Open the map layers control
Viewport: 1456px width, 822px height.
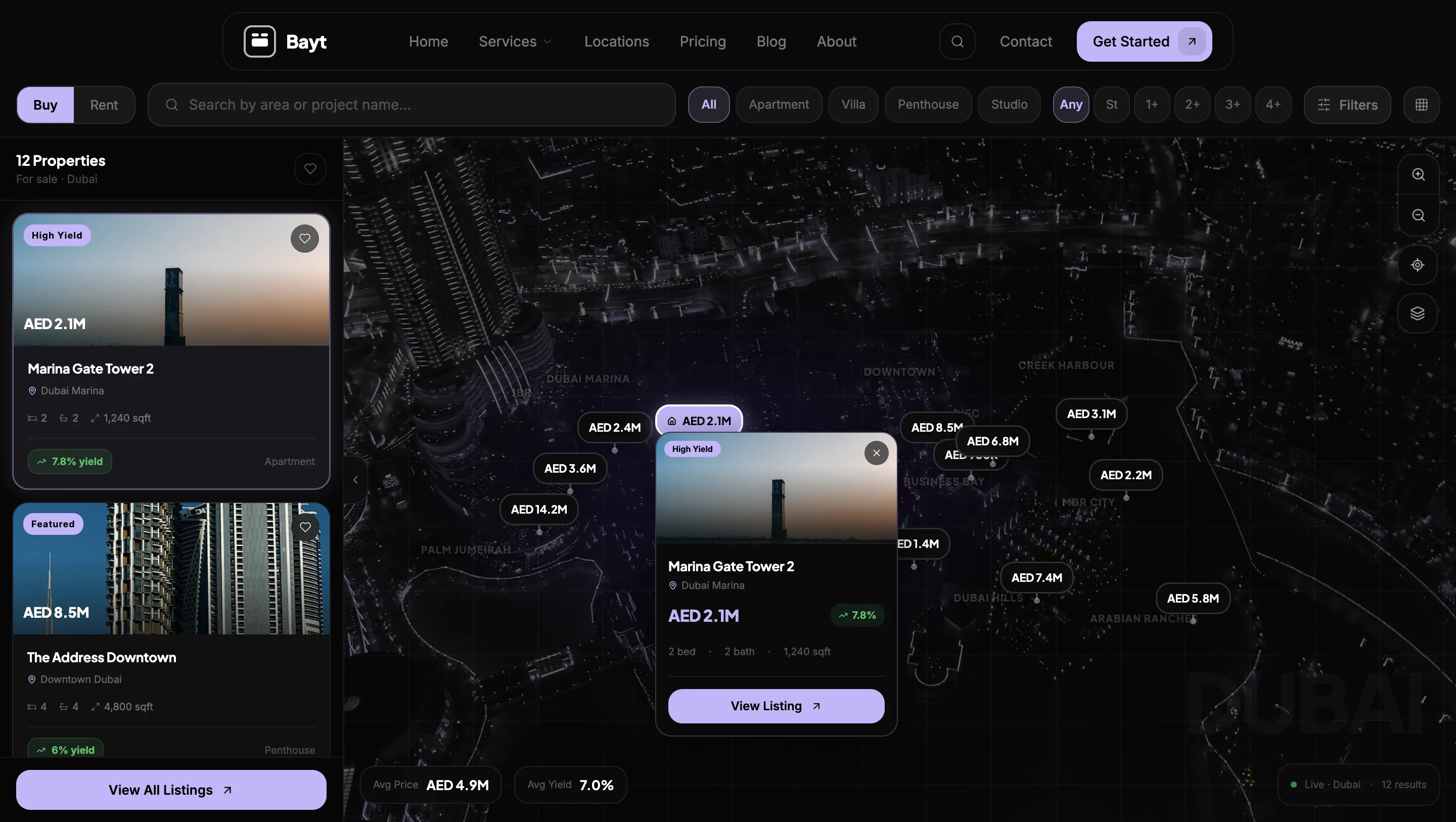pos(1418,313)
